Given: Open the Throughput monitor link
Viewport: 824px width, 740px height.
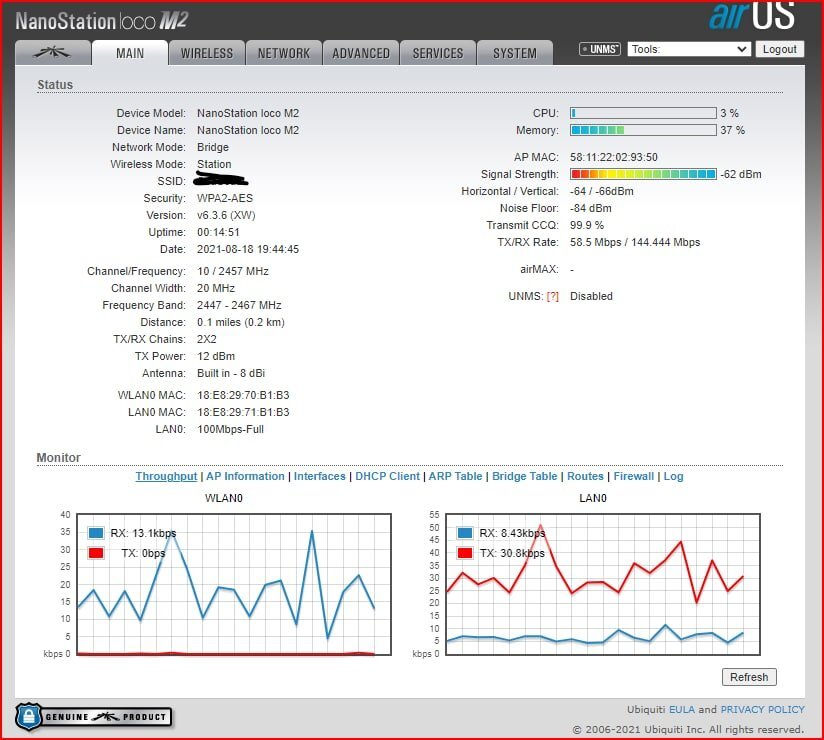Looking at the screenshot, I should pyautogui.click(x=166, y=476).
